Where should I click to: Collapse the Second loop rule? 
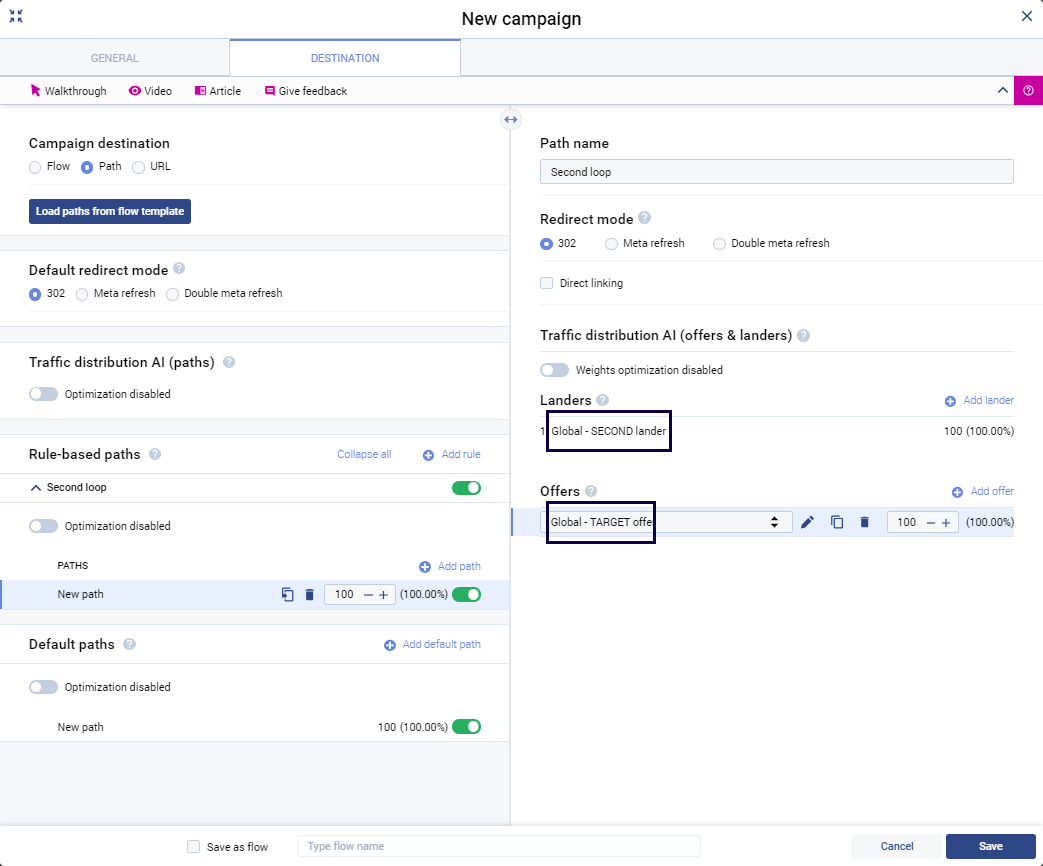(37, 488)
